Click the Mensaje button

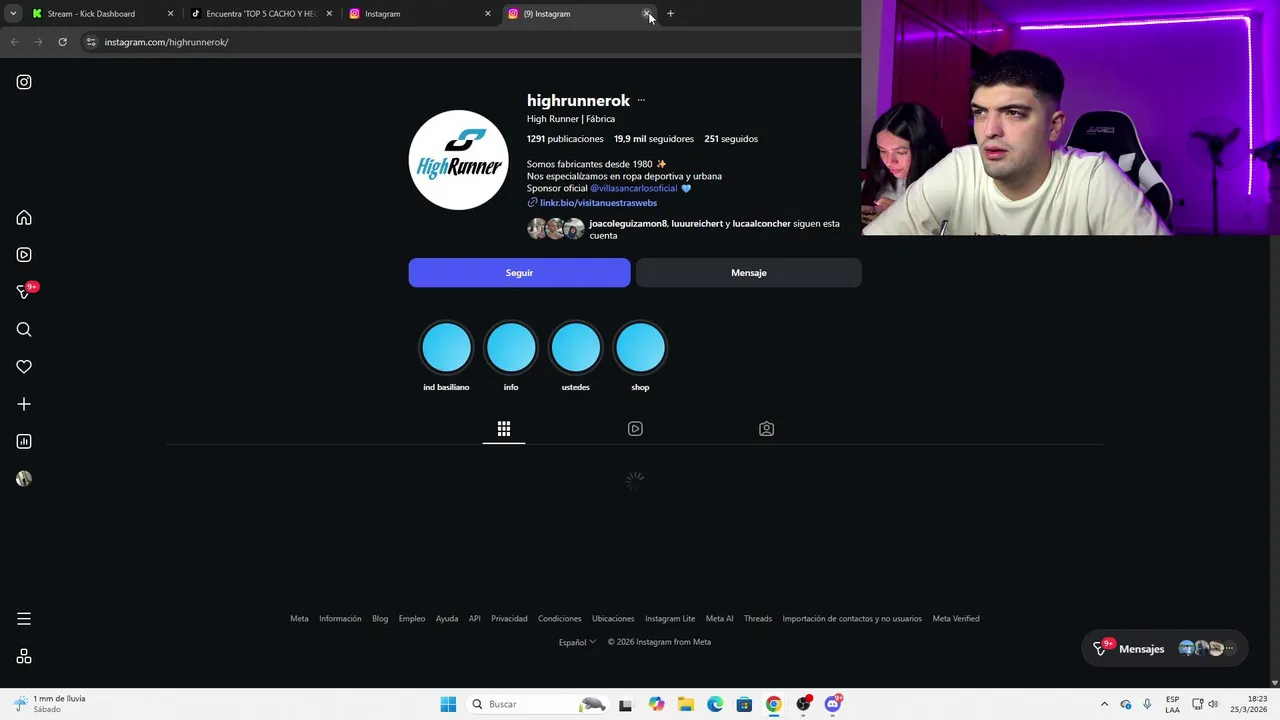748,273
